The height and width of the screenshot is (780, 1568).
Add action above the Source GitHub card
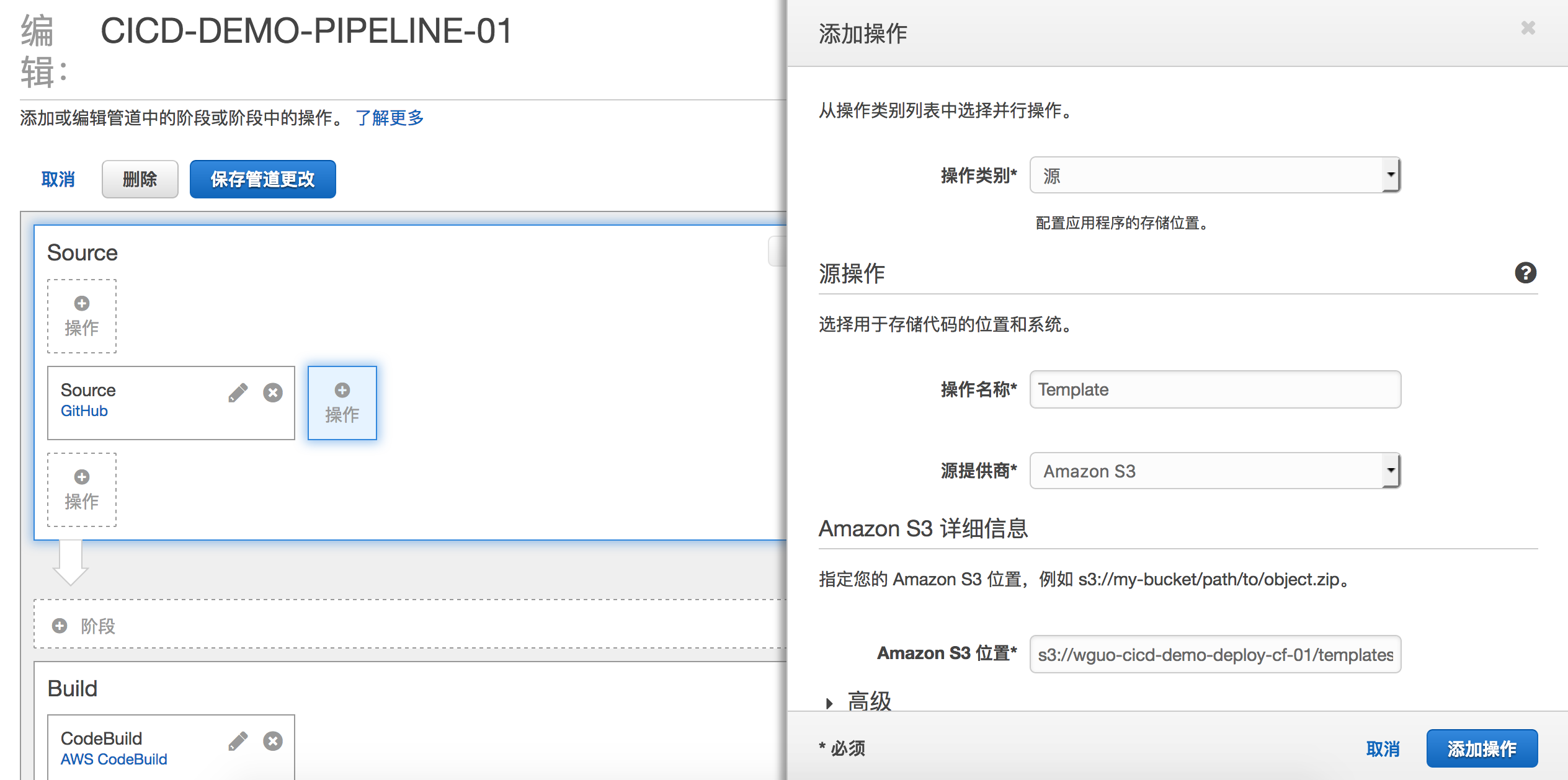pos(82,316)
